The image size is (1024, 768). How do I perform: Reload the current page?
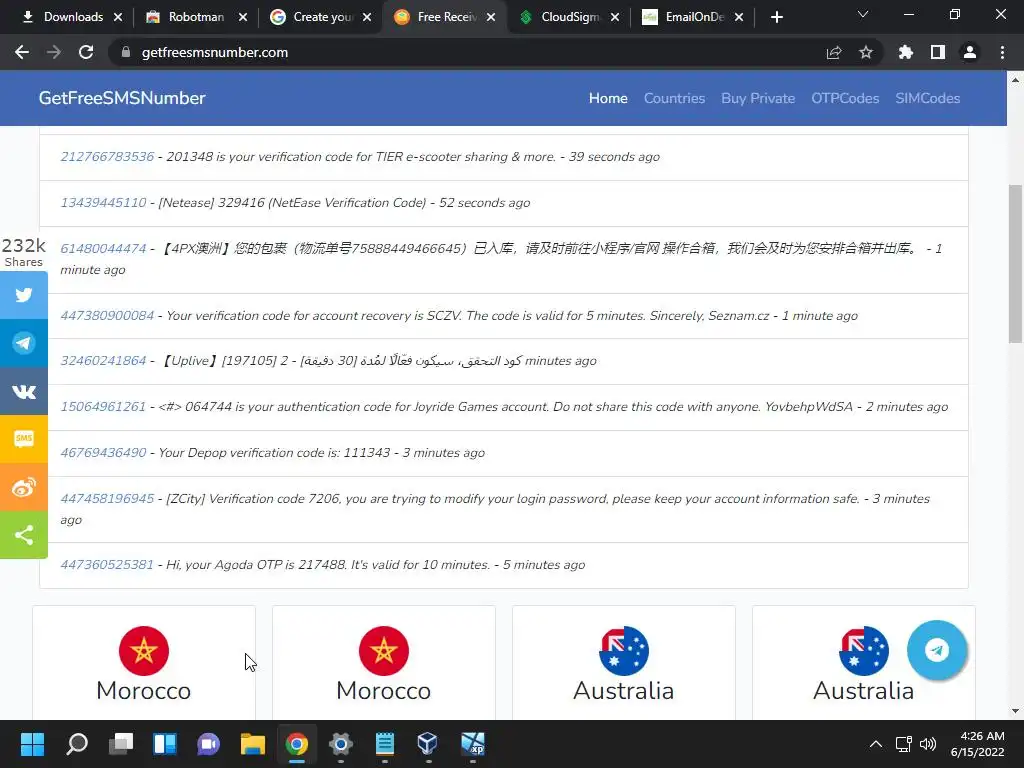pyautogui.click(x=86, y=52)
